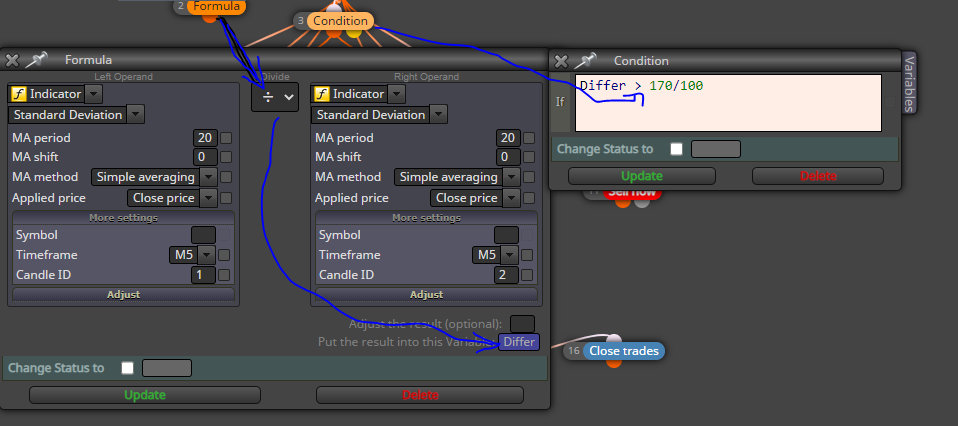Toggle checkbox beside left Candle ID
This screenshot has width=958, height=426.
[x=224, y=275]
